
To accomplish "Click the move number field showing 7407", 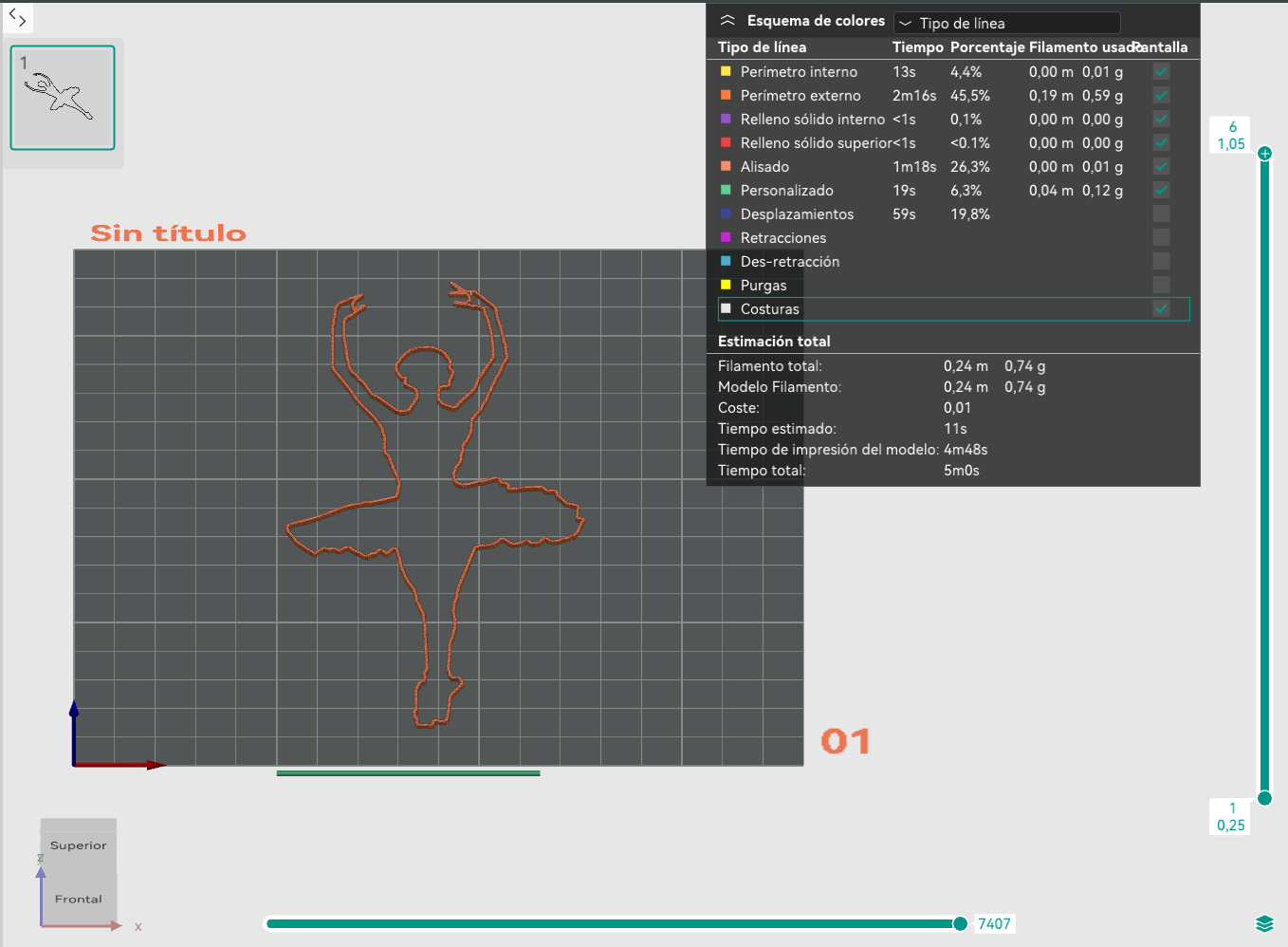I will tap(994, 923).
